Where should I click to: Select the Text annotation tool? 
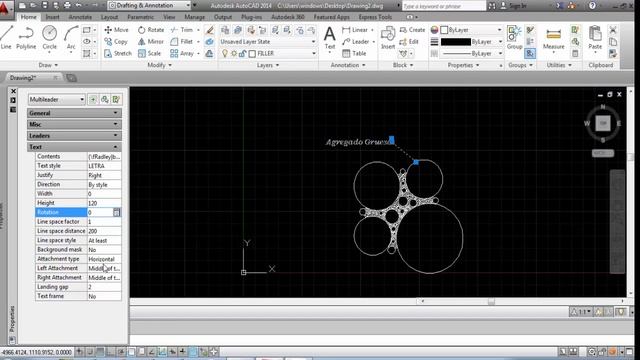point(329,38)
